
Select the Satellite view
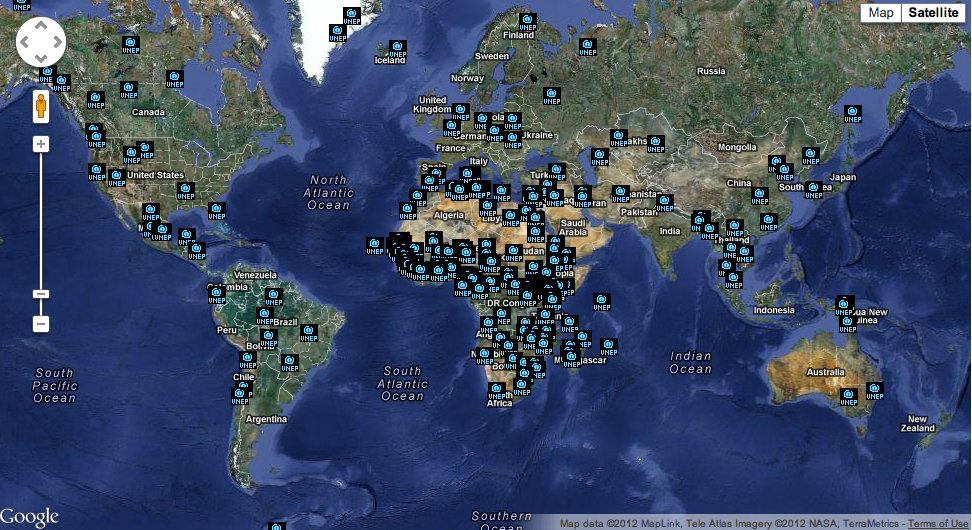coord(933,13)
